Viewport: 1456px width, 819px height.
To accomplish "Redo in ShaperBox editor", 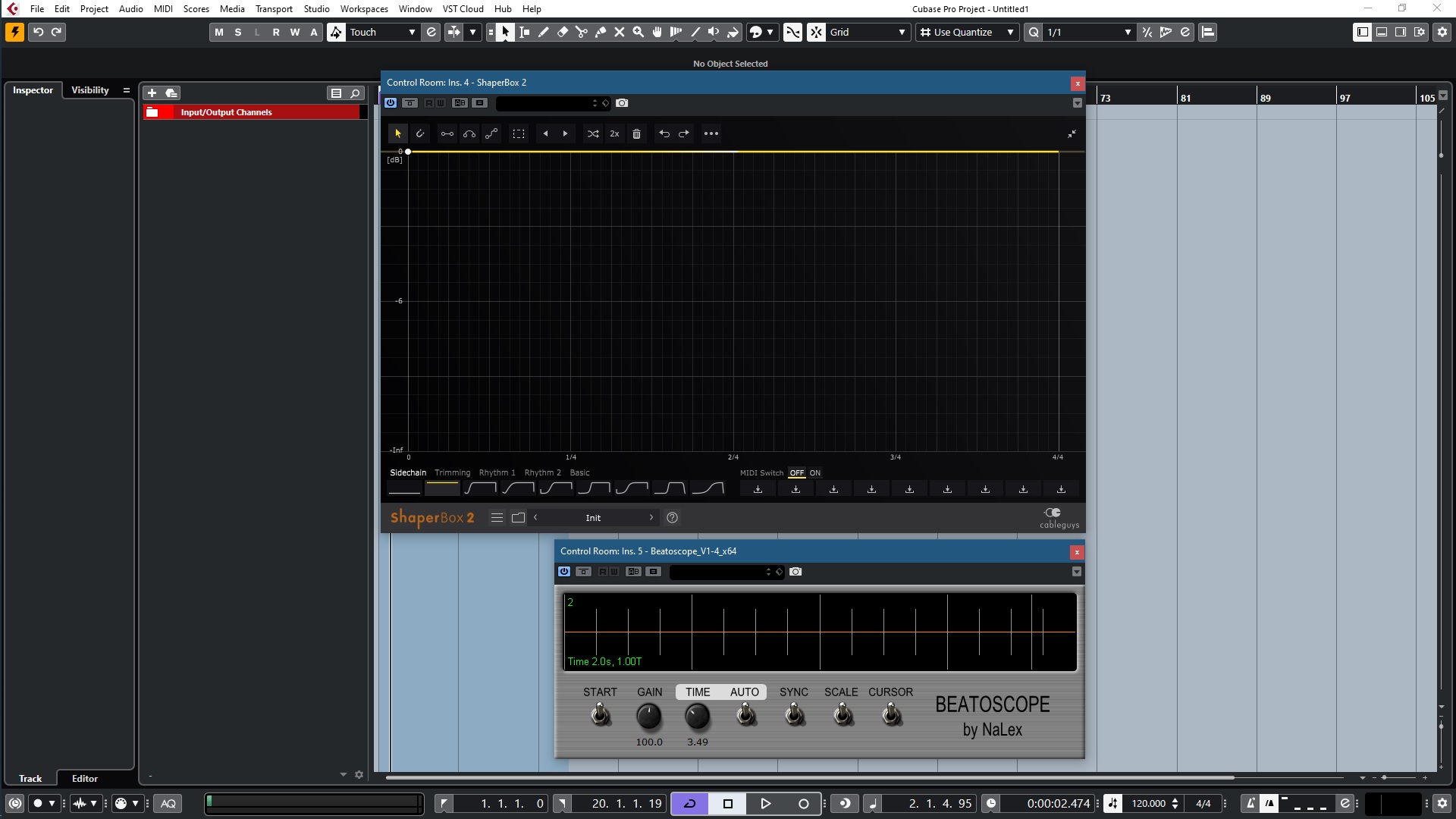I will (x=684, y=133).
